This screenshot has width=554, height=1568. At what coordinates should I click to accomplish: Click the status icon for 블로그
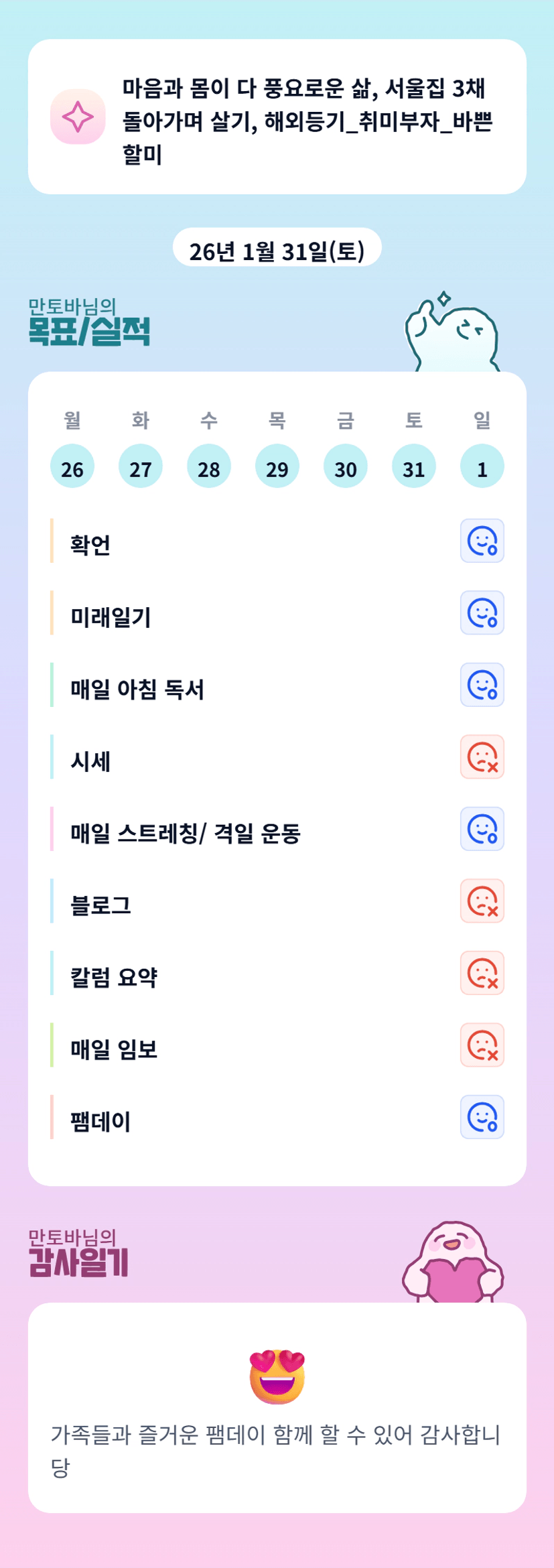click(x=482, y=901)
